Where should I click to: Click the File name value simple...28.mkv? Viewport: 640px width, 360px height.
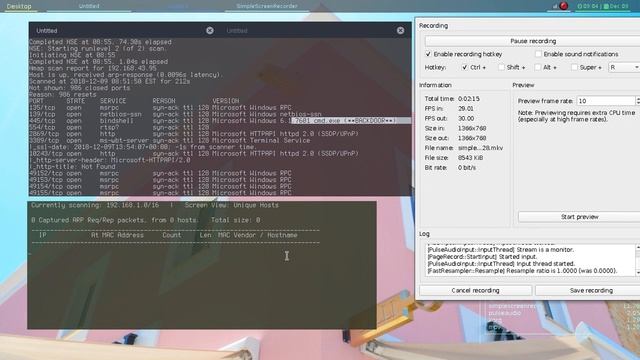[480, 148]
